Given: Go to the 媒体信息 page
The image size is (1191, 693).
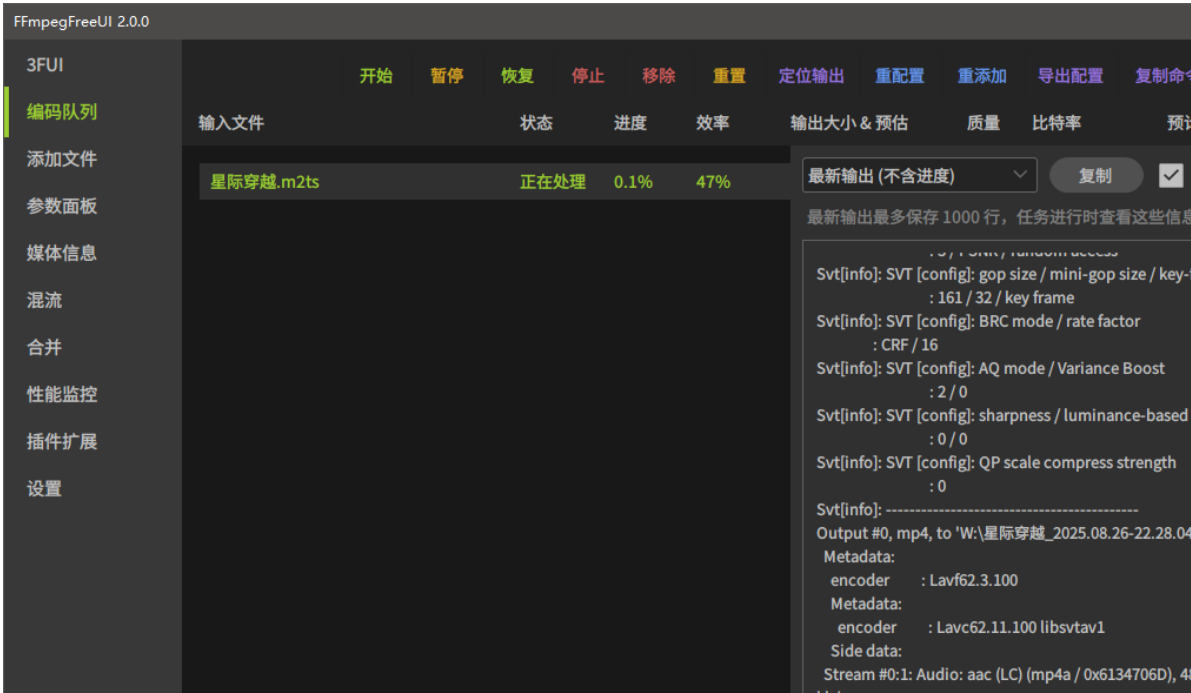Looking at the screenshot, I should (62, 253).
